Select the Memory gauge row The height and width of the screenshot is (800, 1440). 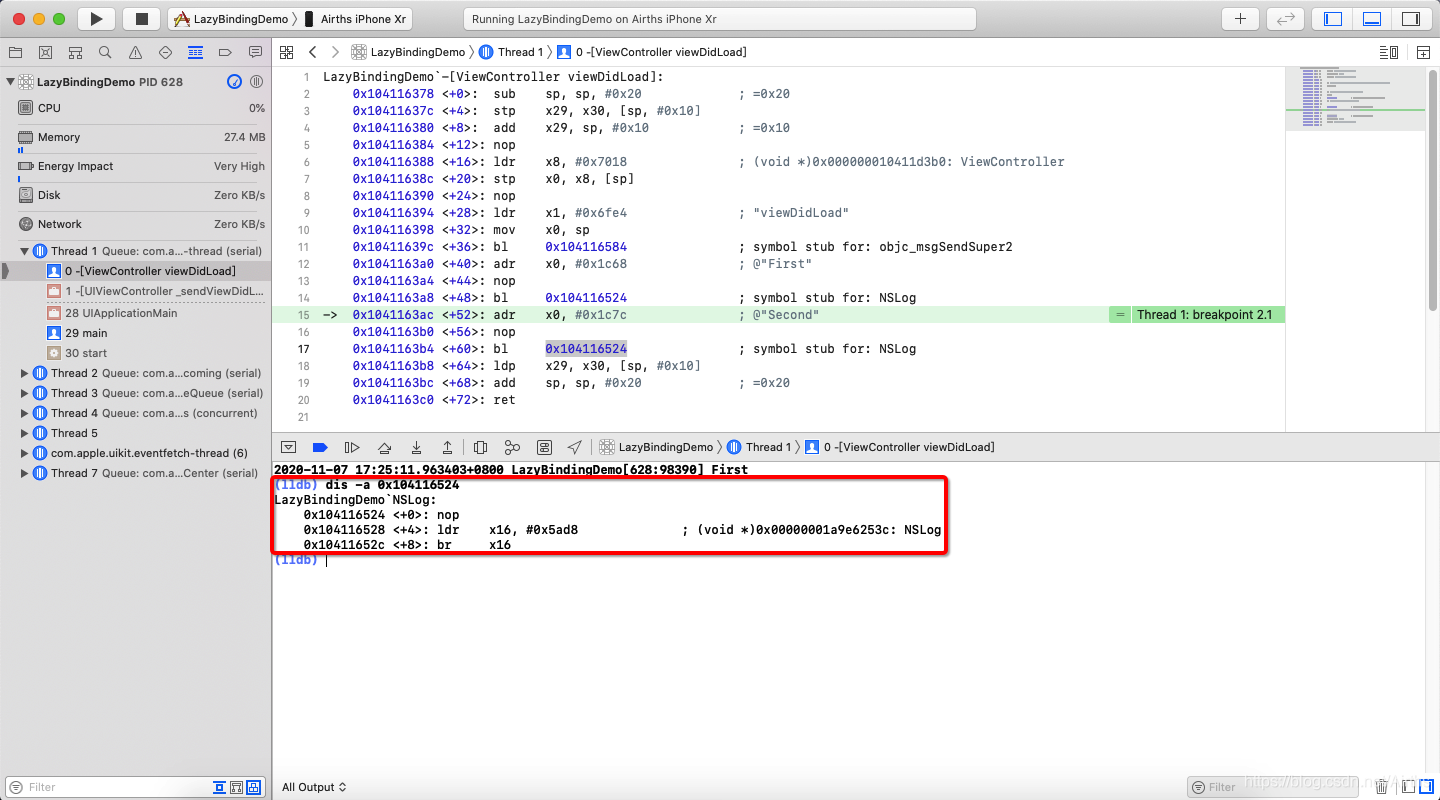(x=136, y=137)
